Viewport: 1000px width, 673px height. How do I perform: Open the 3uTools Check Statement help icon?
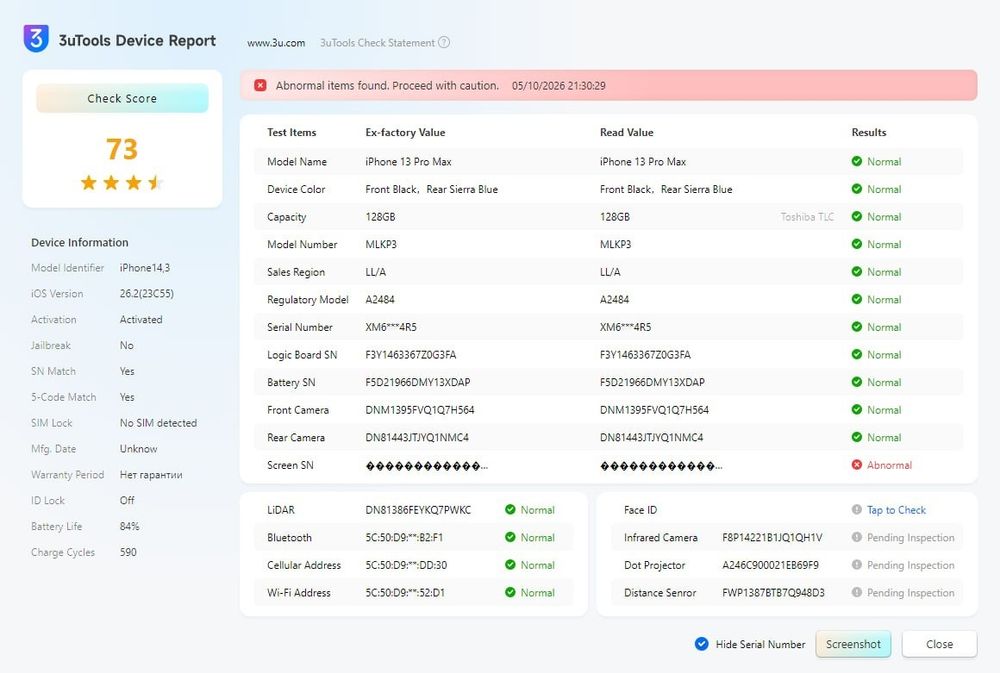coord(444,43)
